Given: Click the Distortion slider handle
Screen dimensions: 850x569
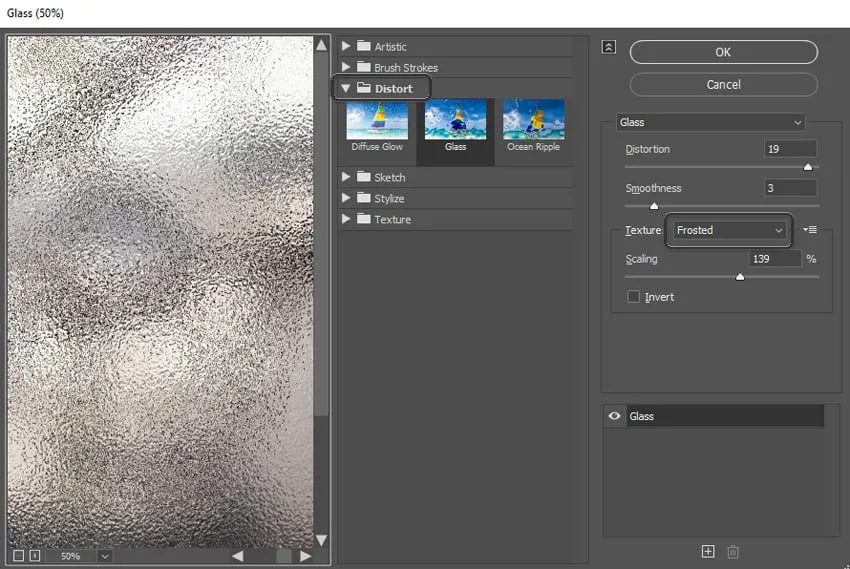Looking at the screenshot, I should pos(808,167).
